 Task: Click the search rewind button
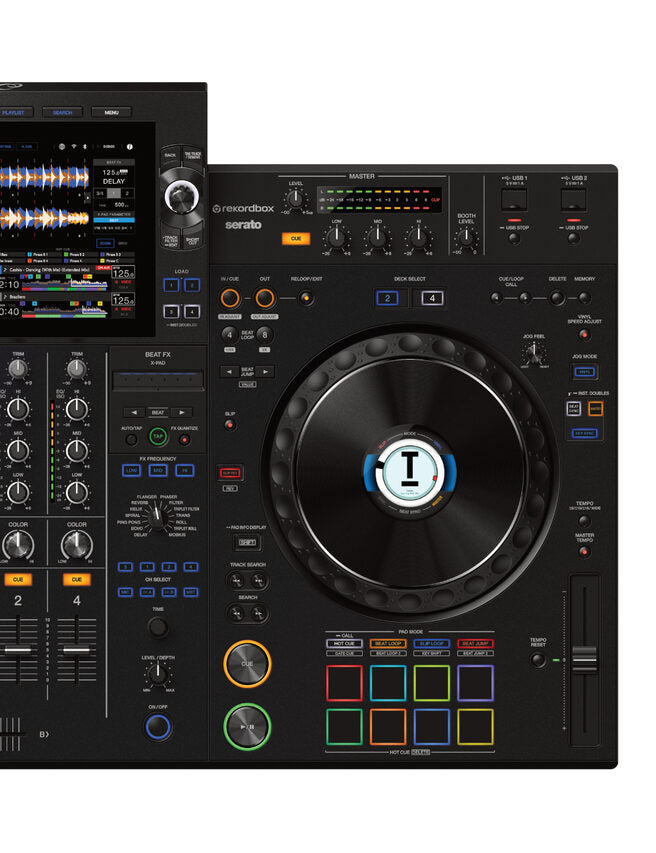(236, 614)
